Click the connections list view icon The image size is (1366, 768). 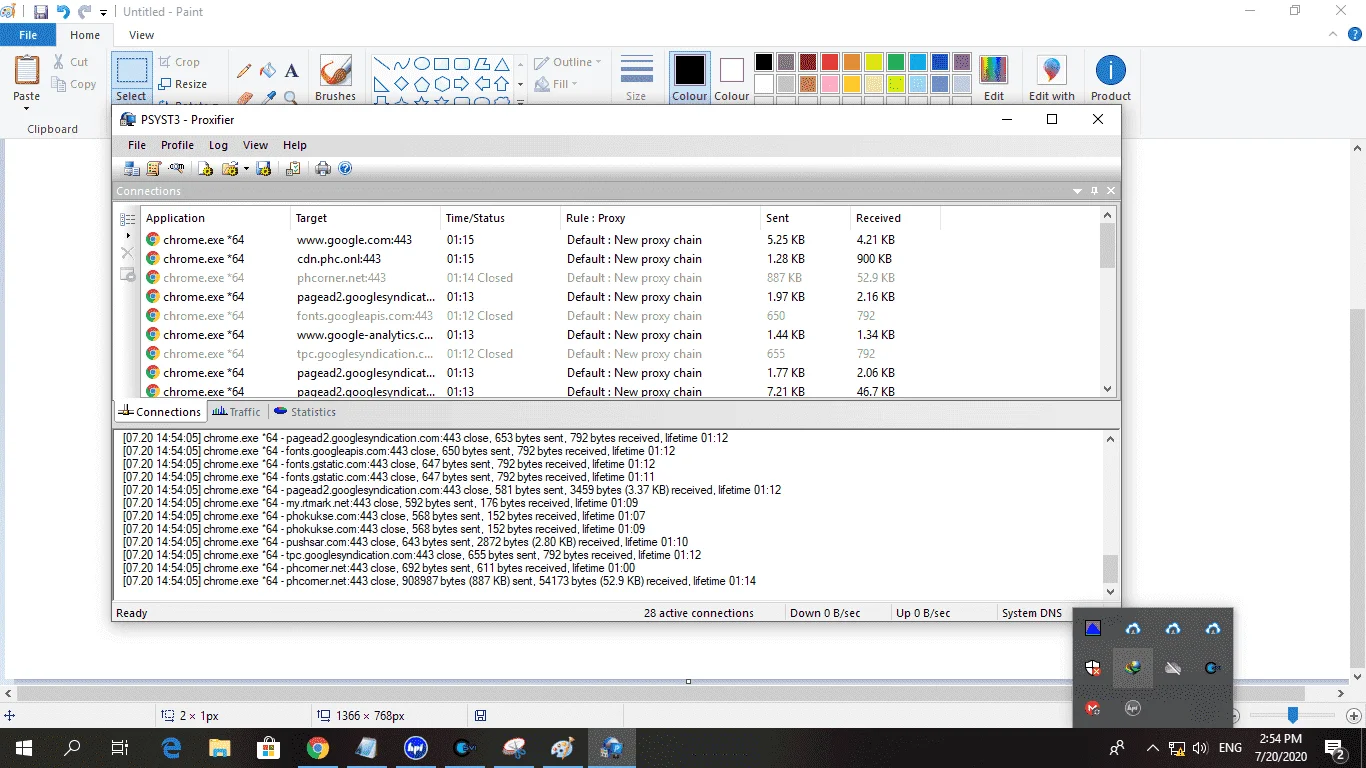coord(128,219)
